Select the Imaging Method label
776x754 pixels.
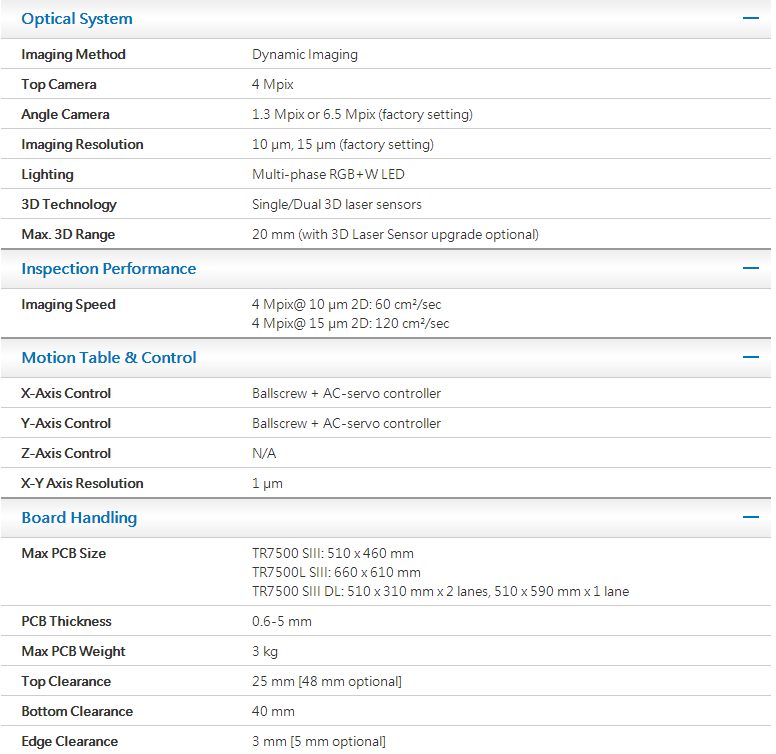pyautogui.click(x=73, y=54)
